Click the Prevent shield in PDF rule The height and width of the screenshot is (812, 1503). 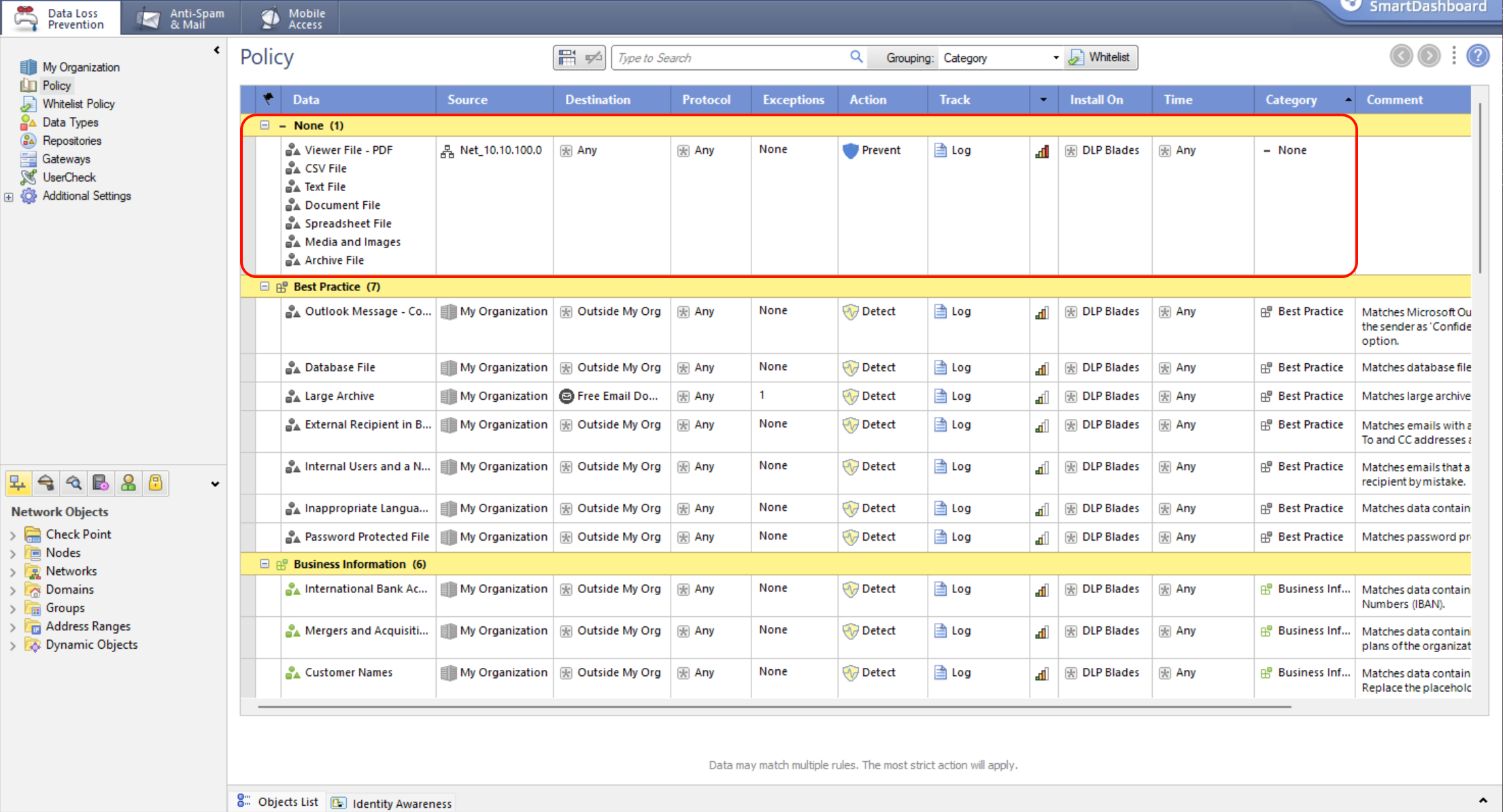tap(850, 150)
